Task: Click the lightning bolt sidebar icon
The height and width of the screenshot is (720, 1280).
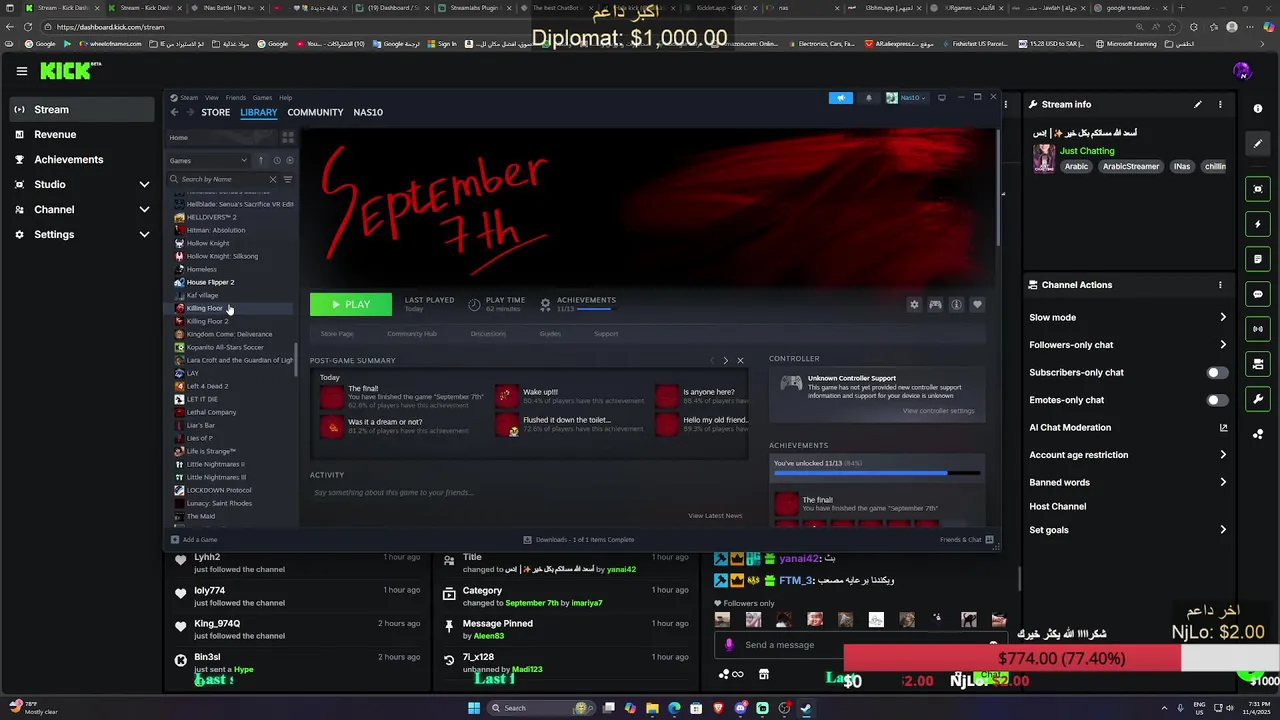Action: click(x=1258, y=224)
